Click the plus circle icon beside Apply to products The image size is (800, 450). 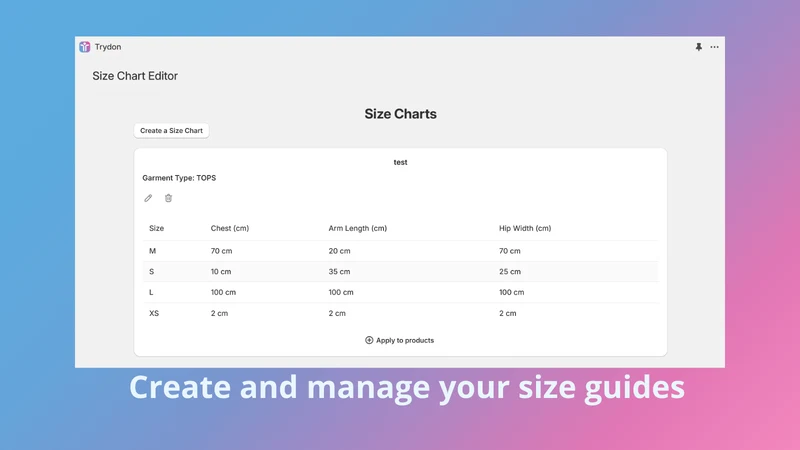(x=369, y=340)
